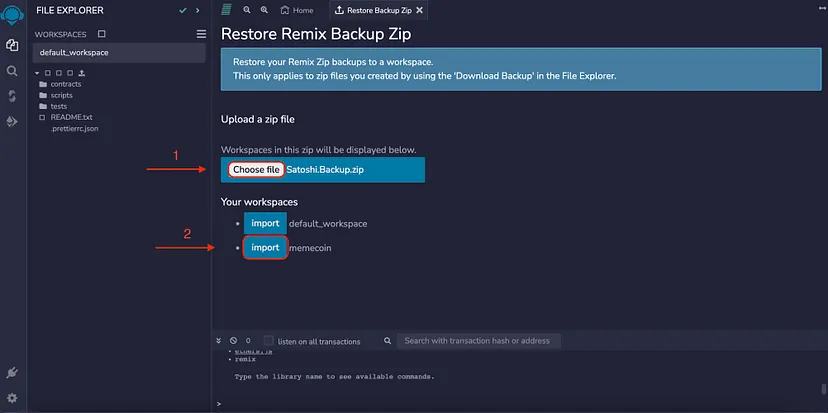Click the Satoshi.Backup.zip file name
This screenshot has height=413, width=828.
[325, 170]
